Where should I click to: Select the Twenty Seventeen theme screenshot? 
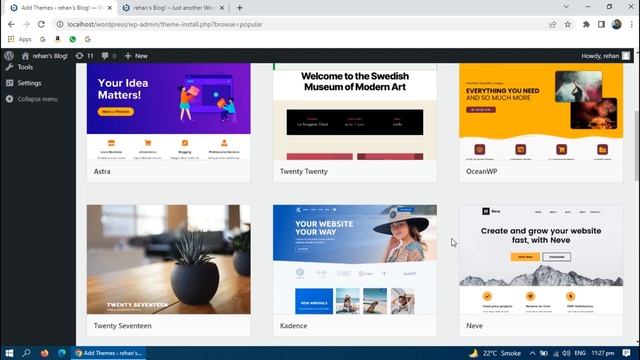[x=169, y=260]
